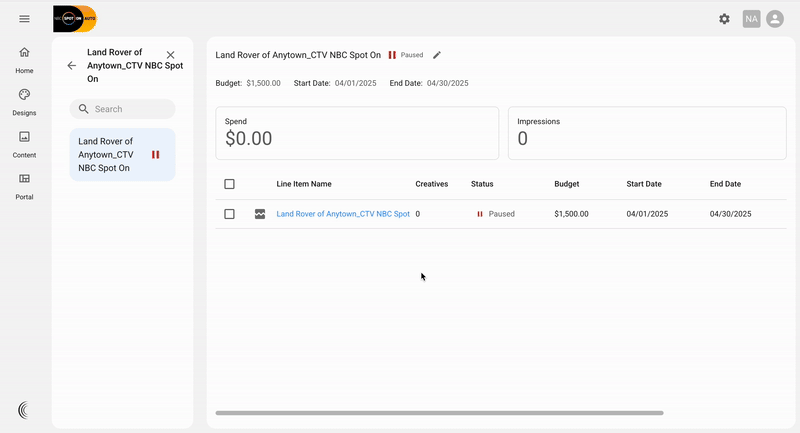Close the Land Rover campaign panel

[170, 55]
